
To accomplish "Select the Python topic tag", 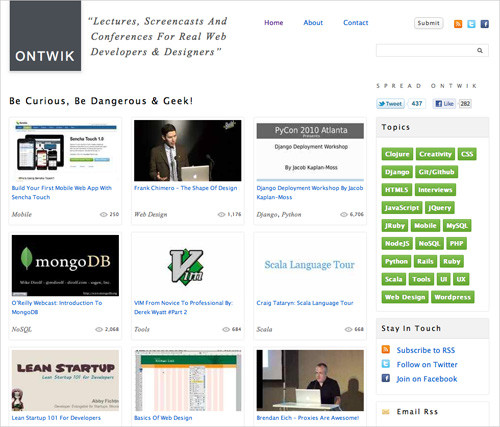I will [396, 261].
